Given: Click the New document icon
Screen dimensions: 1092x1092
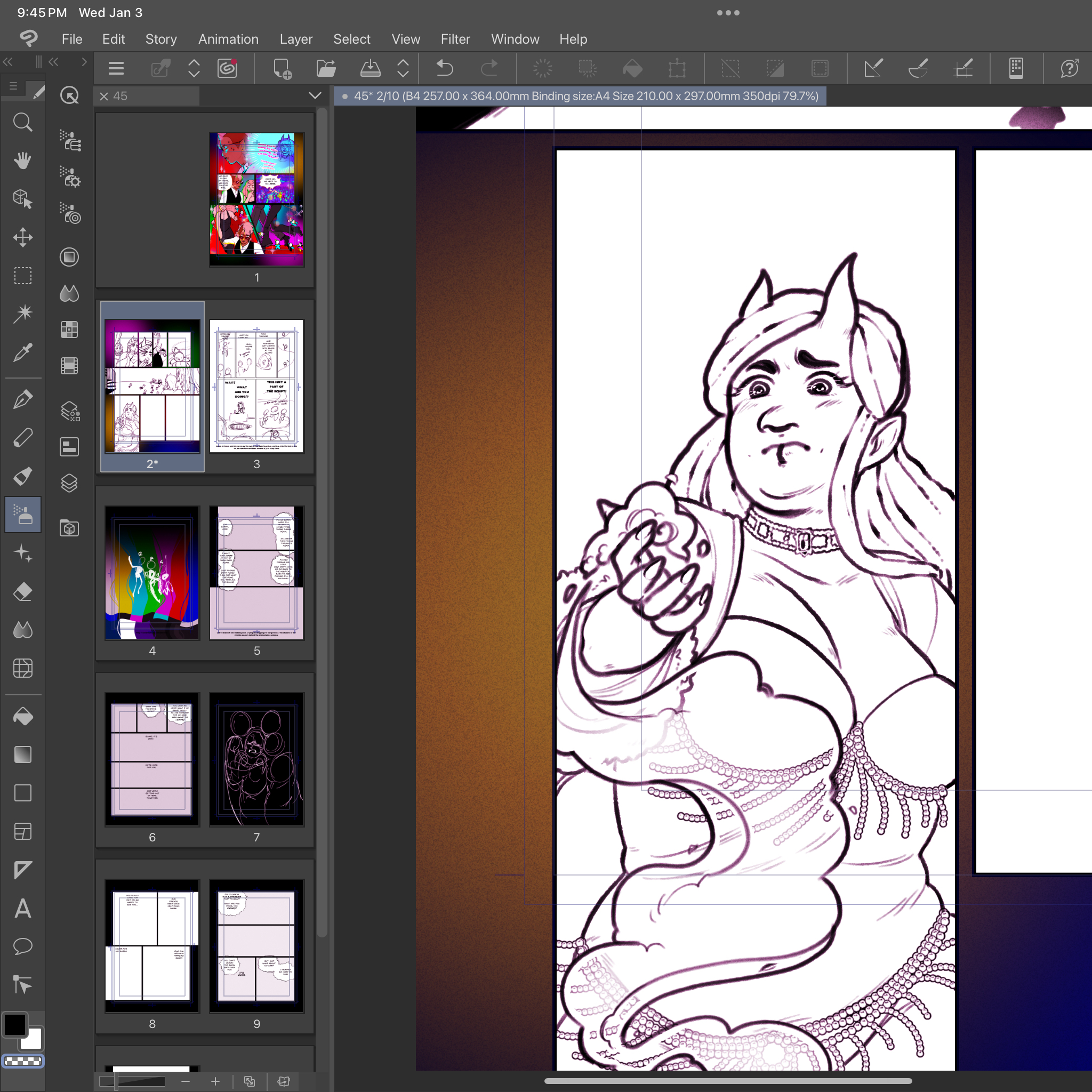Looking at the screenshot, I should coord(282,68).
